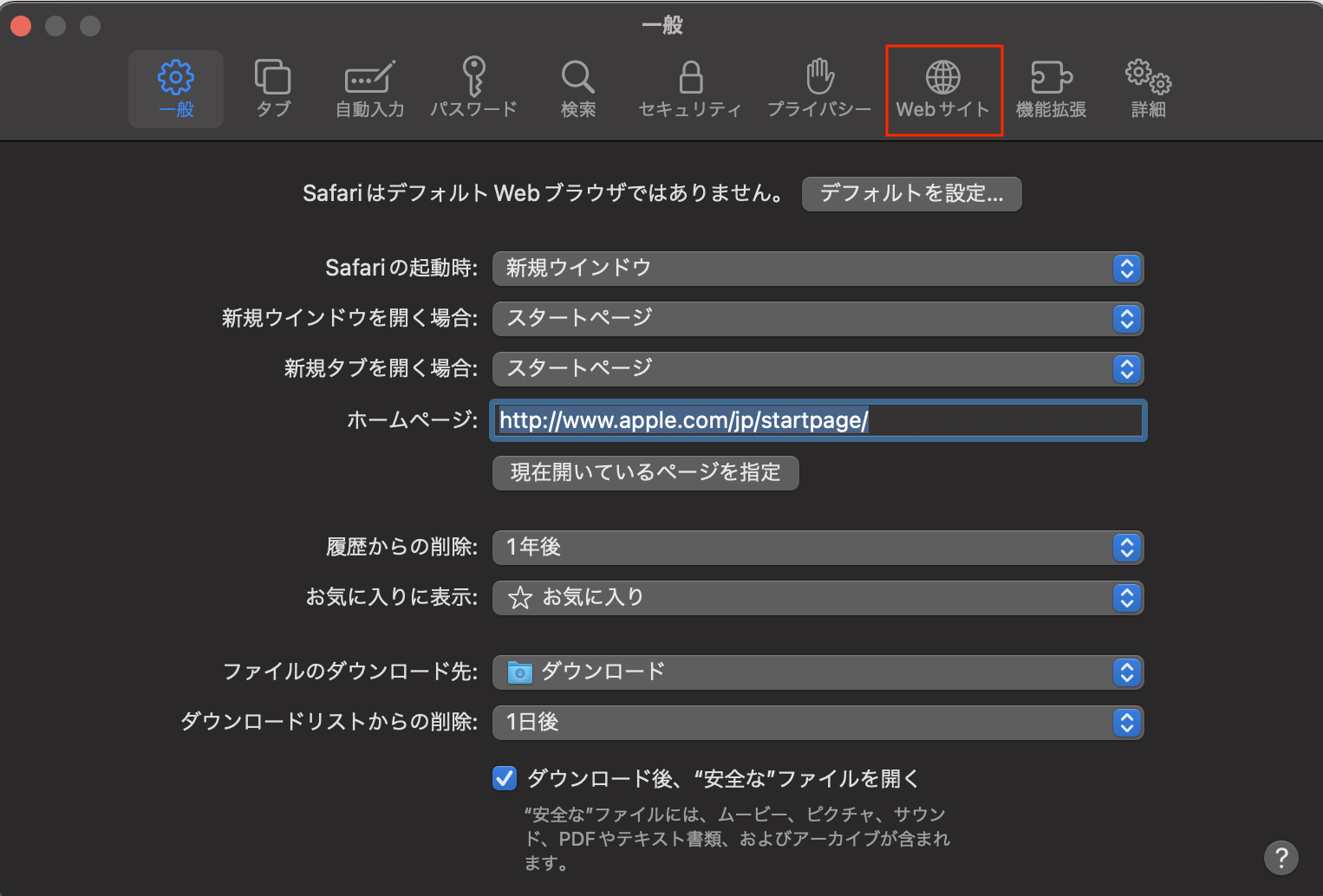1323x896 pixels.
Task: Click the デフォルトを設定... button
Action: (x=912, y=193)
